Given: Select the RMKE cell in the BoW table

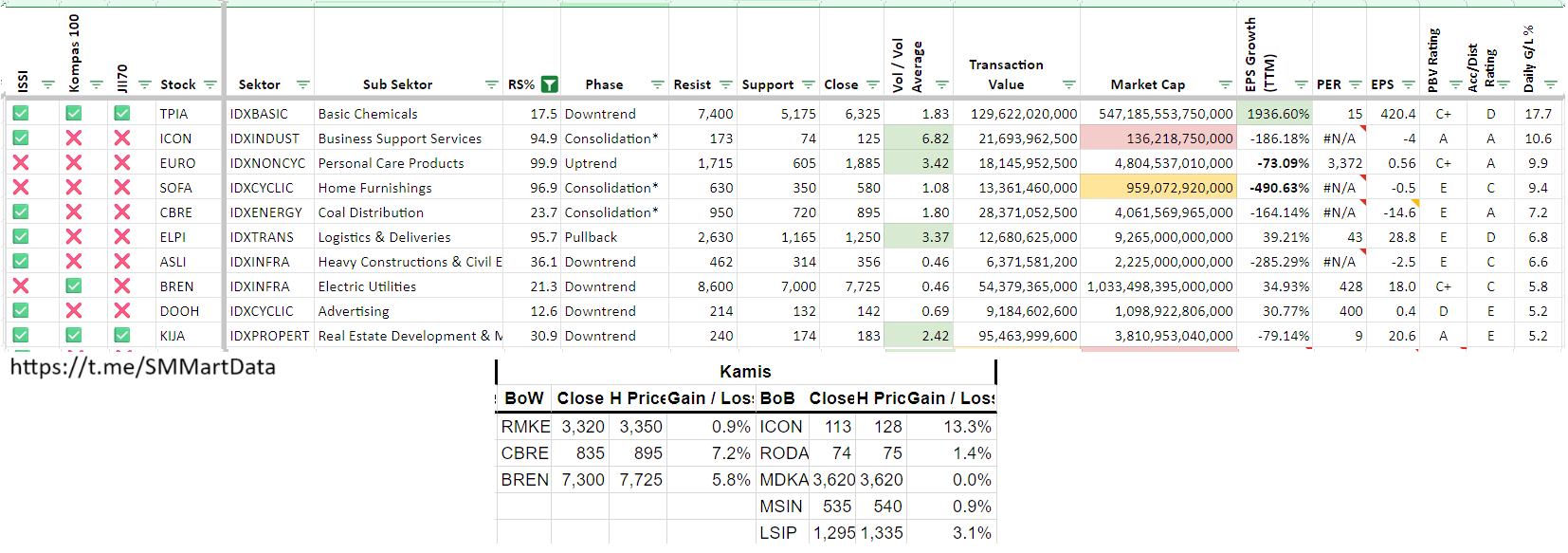Looking at the screenshot, I should 524,427.
